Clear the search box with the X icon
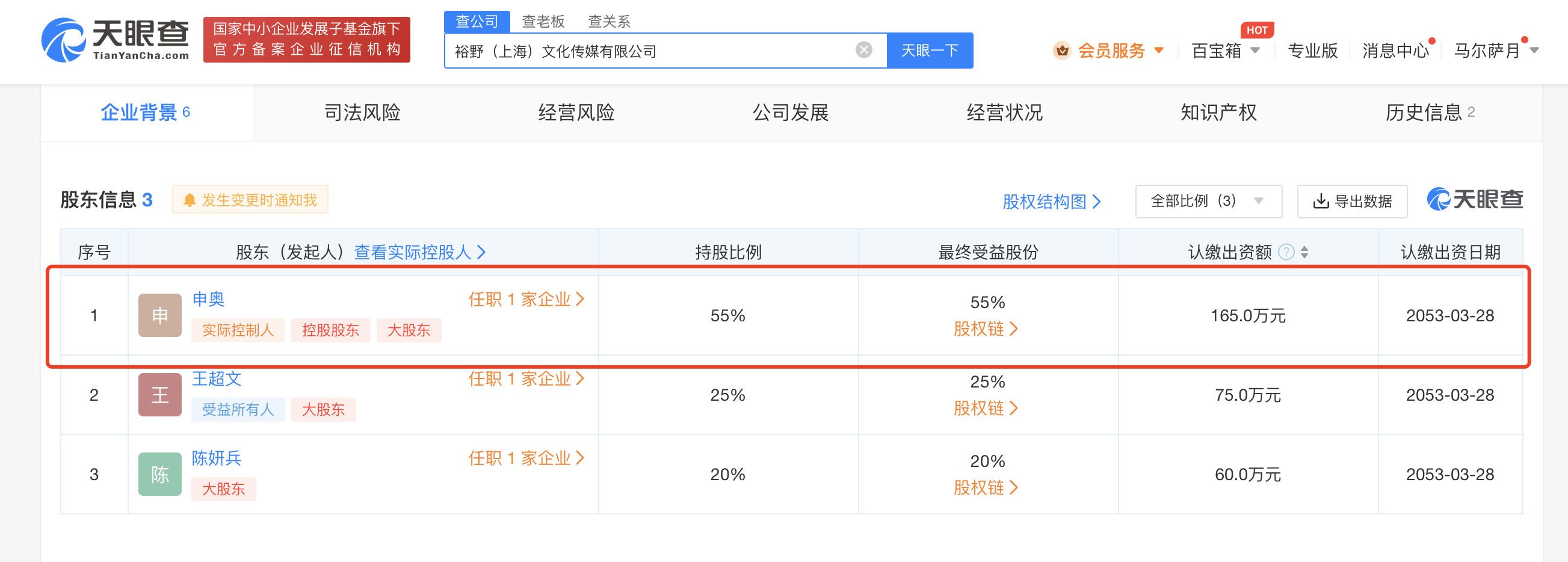This screenshot has width=1568, height=562. click(x=863, y=50)
